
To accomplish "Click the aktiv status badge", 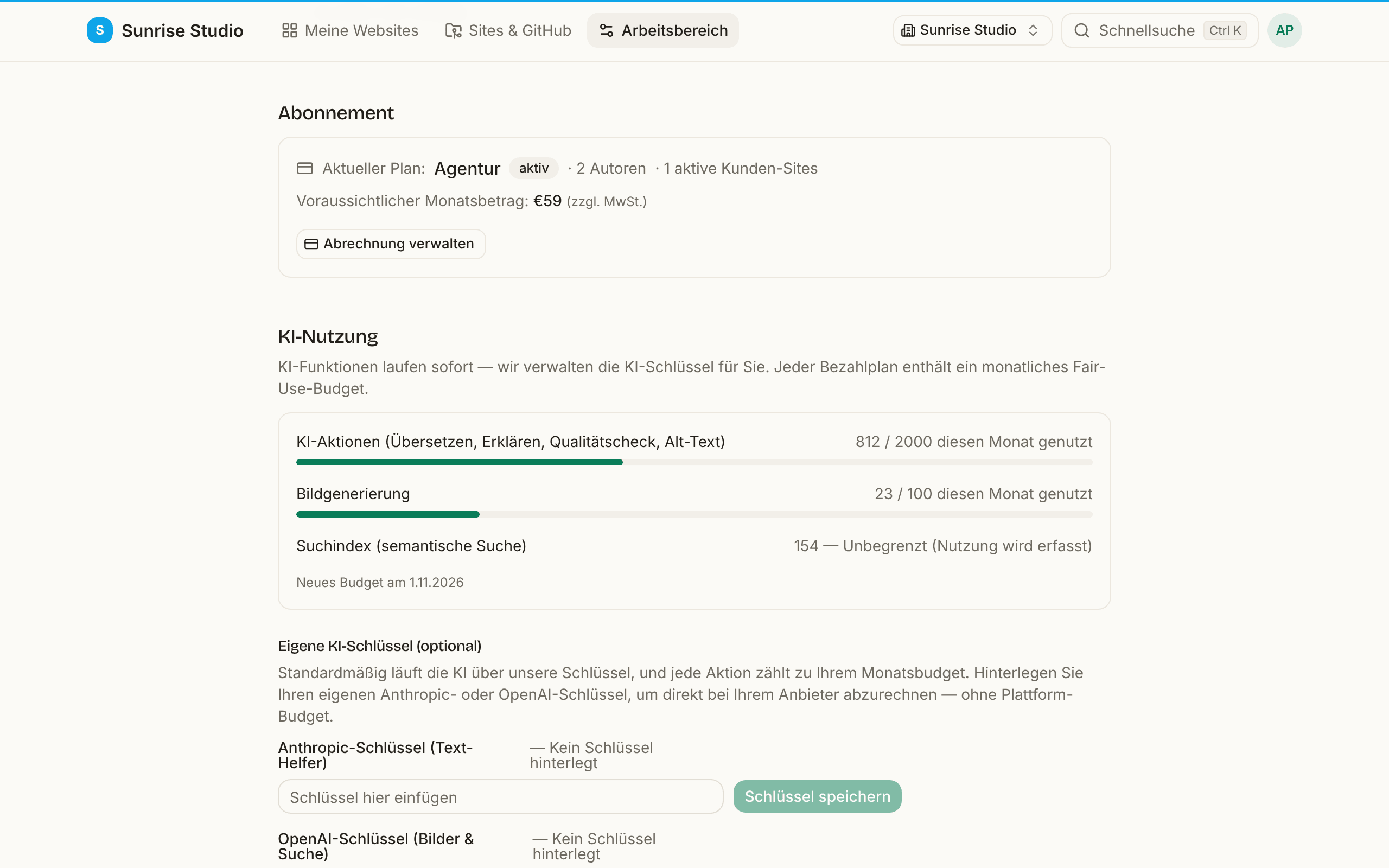I will (534, 168).
